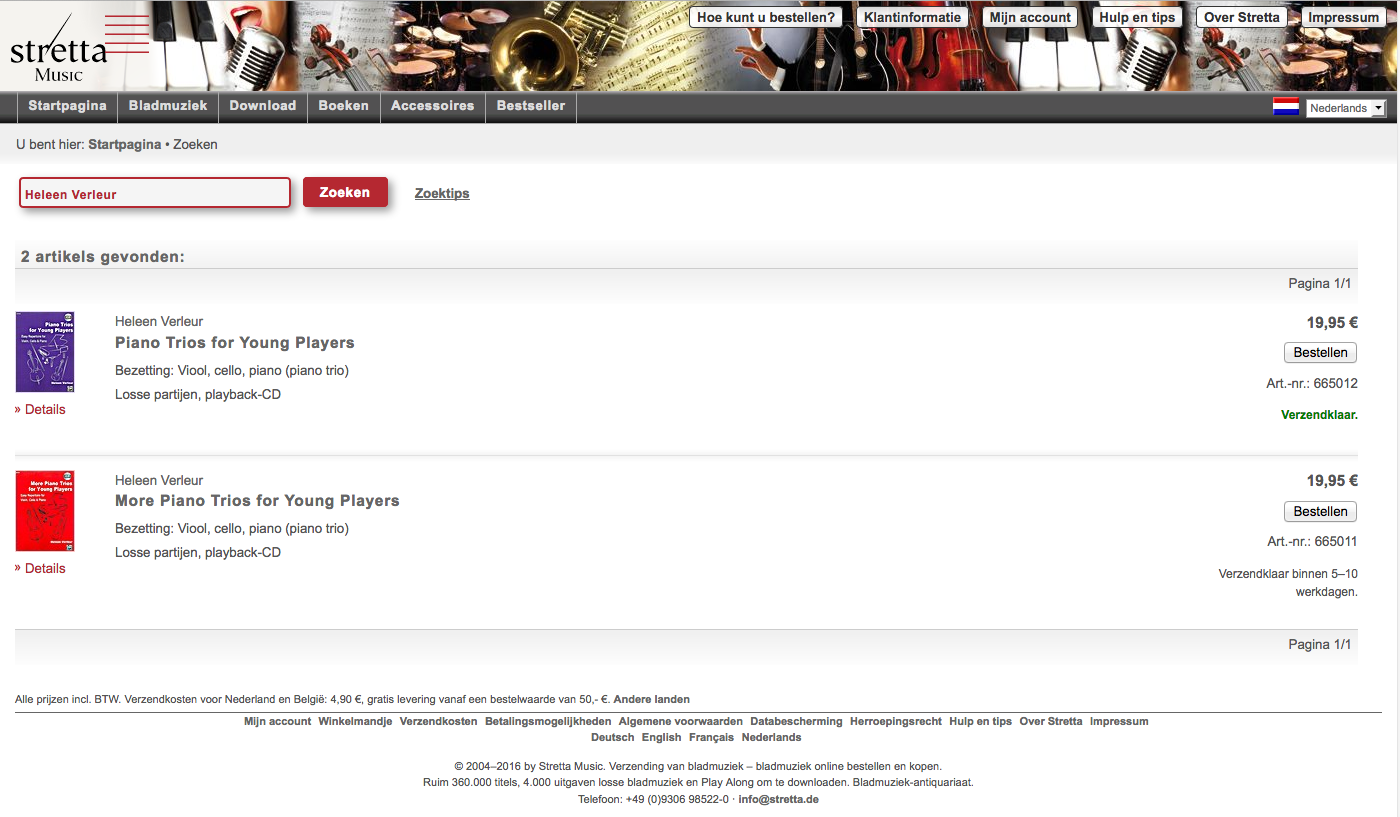Image resolution: width=1400 pixels, height=817 pixels.
Task: Click Bestellen for article 665012
Action: click(1320, 352)
